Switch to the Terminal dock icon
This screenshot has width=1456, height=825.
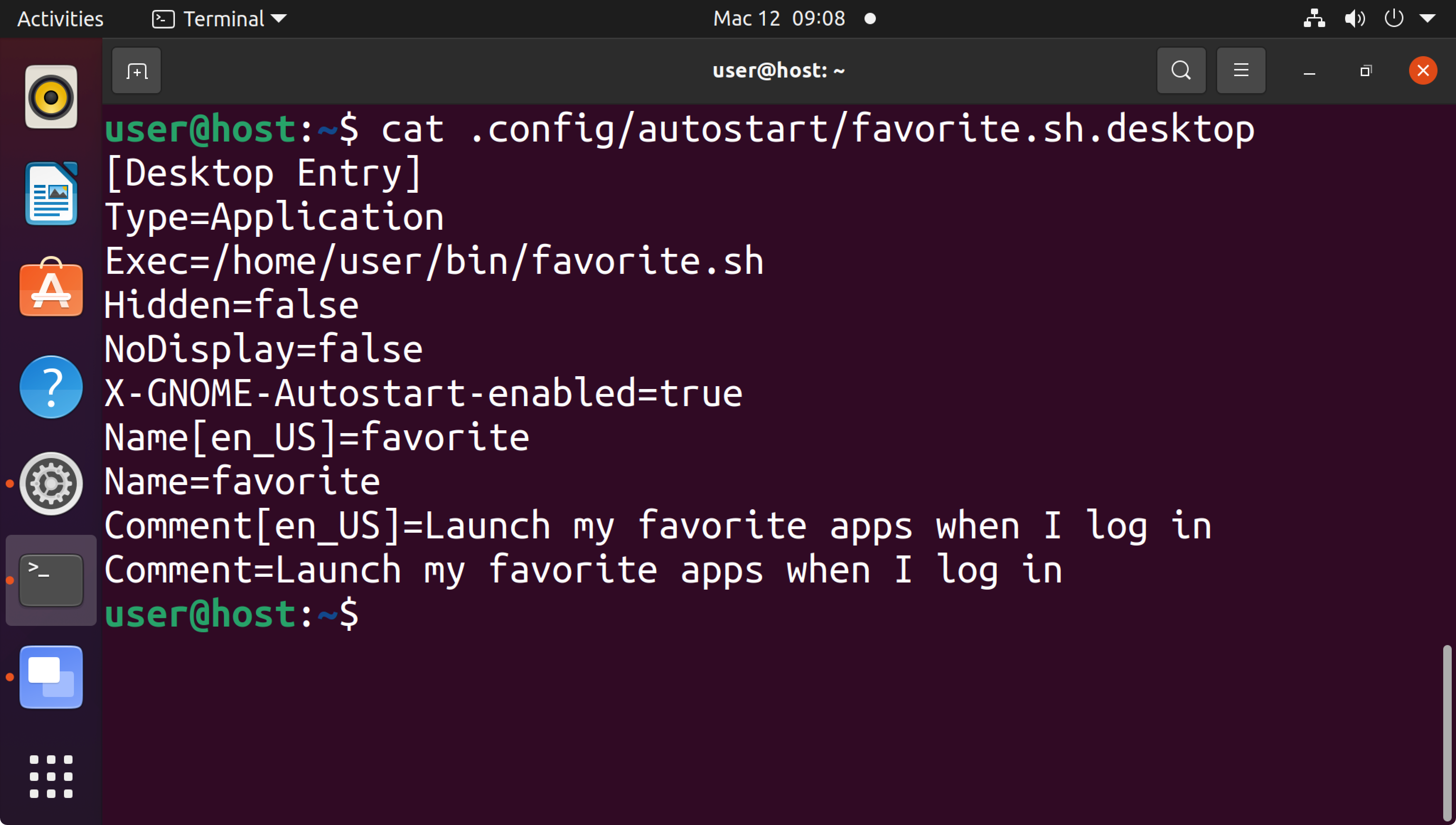[x=51, y=580]
